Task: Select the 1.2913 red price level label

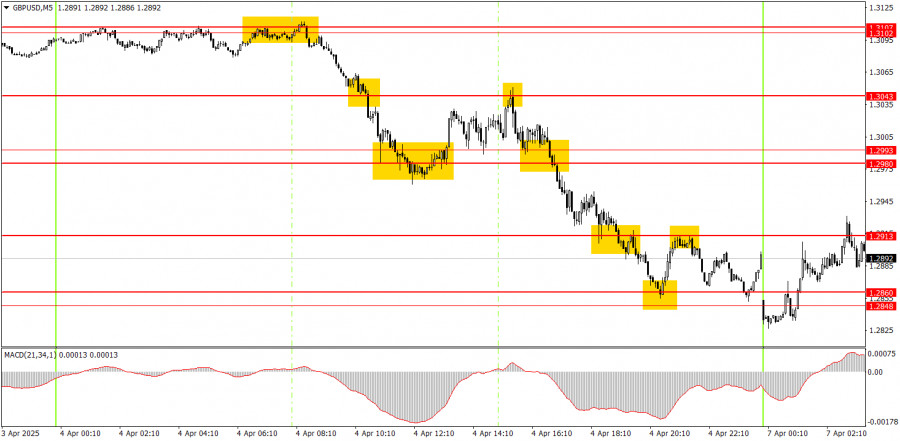Action: [881, 236]
